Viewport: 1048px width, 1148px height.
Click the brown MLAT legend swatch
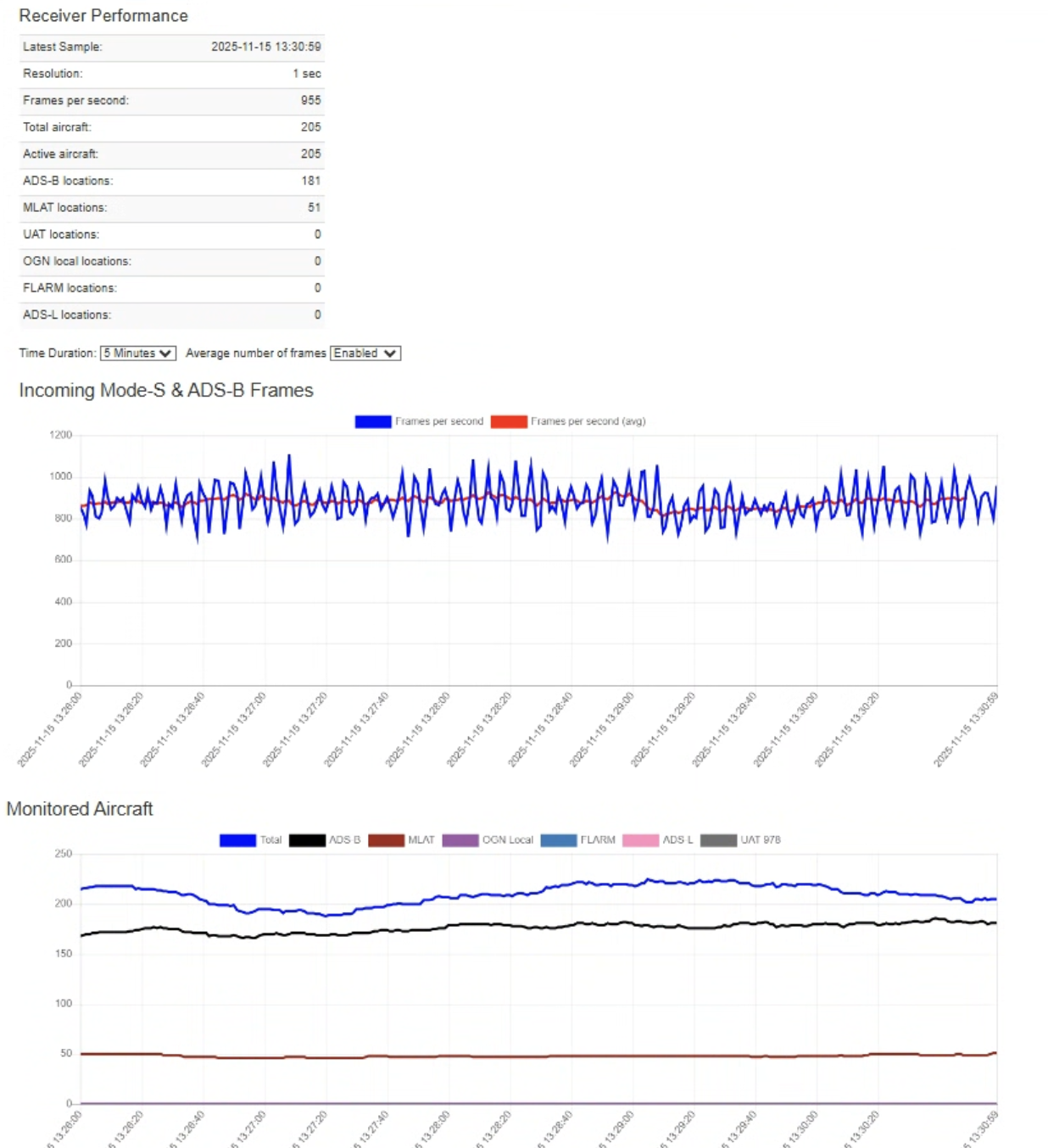[x=386, y=840]
